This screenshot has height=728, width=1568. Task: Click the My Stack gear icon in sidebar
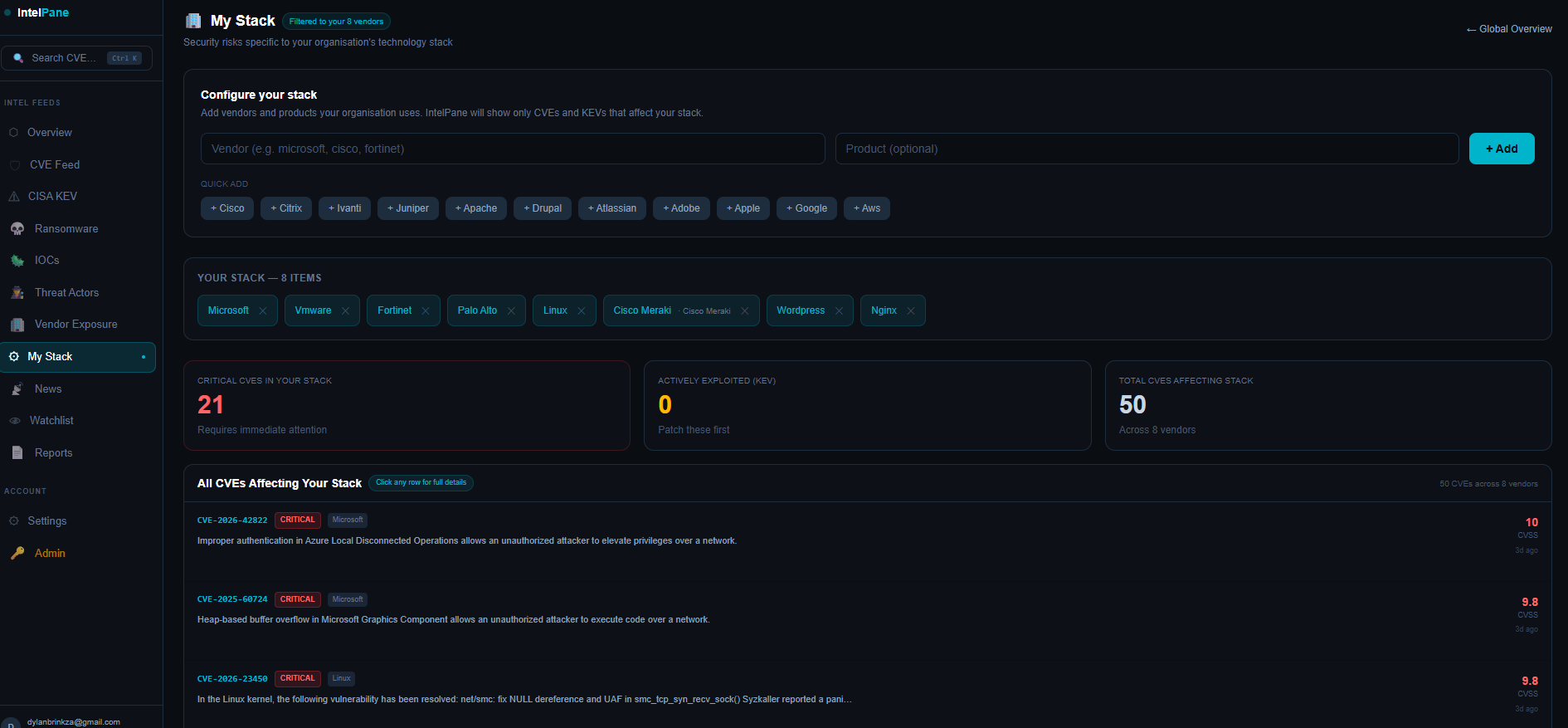(x=14, y=357)
